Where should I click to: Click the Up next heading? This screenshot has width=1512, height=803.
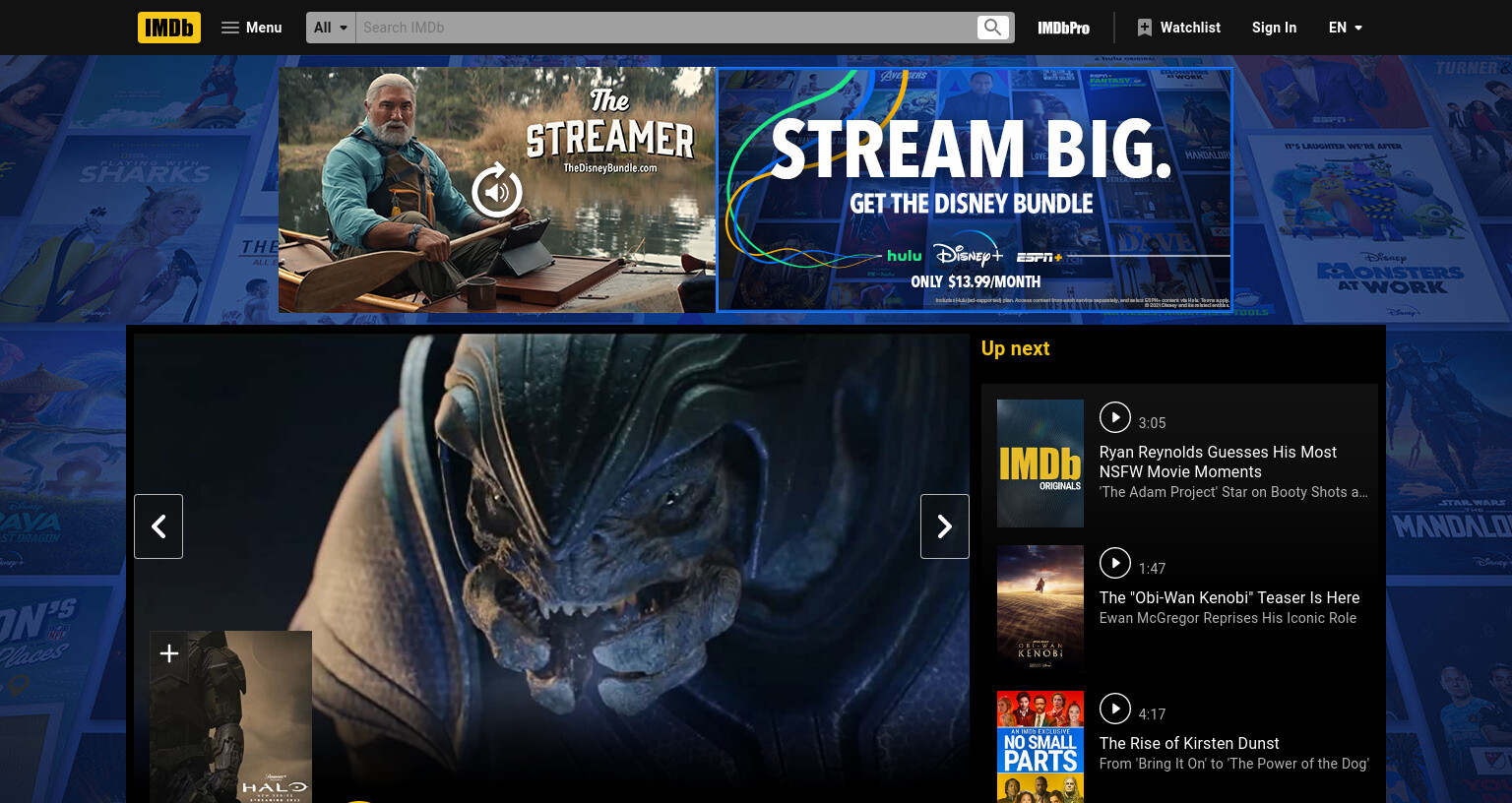coord(1015,348)
